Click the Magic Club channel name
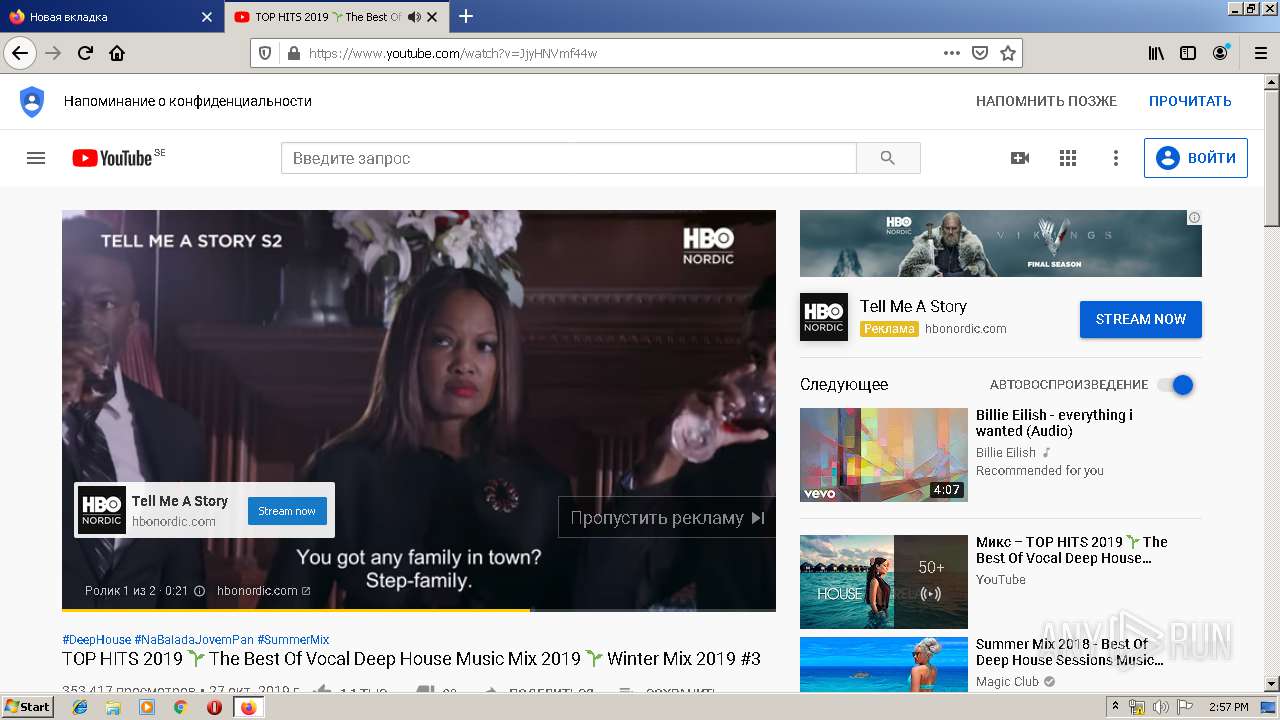Screen dimensions: 1280x720 (x=1007, y=682)
